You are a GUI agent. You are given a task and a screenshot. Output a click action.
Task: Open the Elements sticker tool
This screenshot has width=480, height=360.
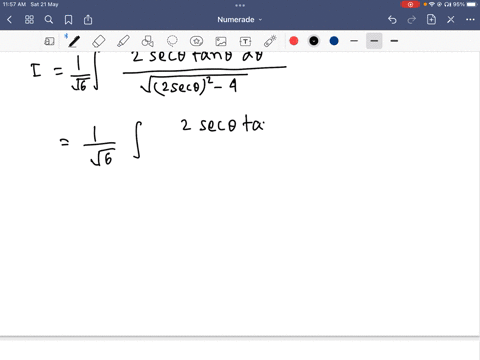coord(196,41)
